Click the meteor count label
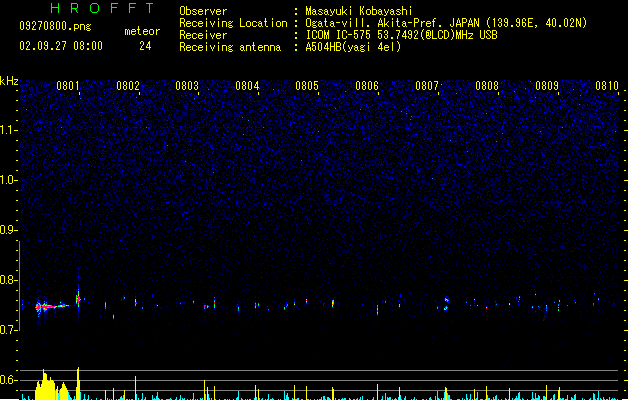Screen dimensions: 629x400 [x=142, y=31]
